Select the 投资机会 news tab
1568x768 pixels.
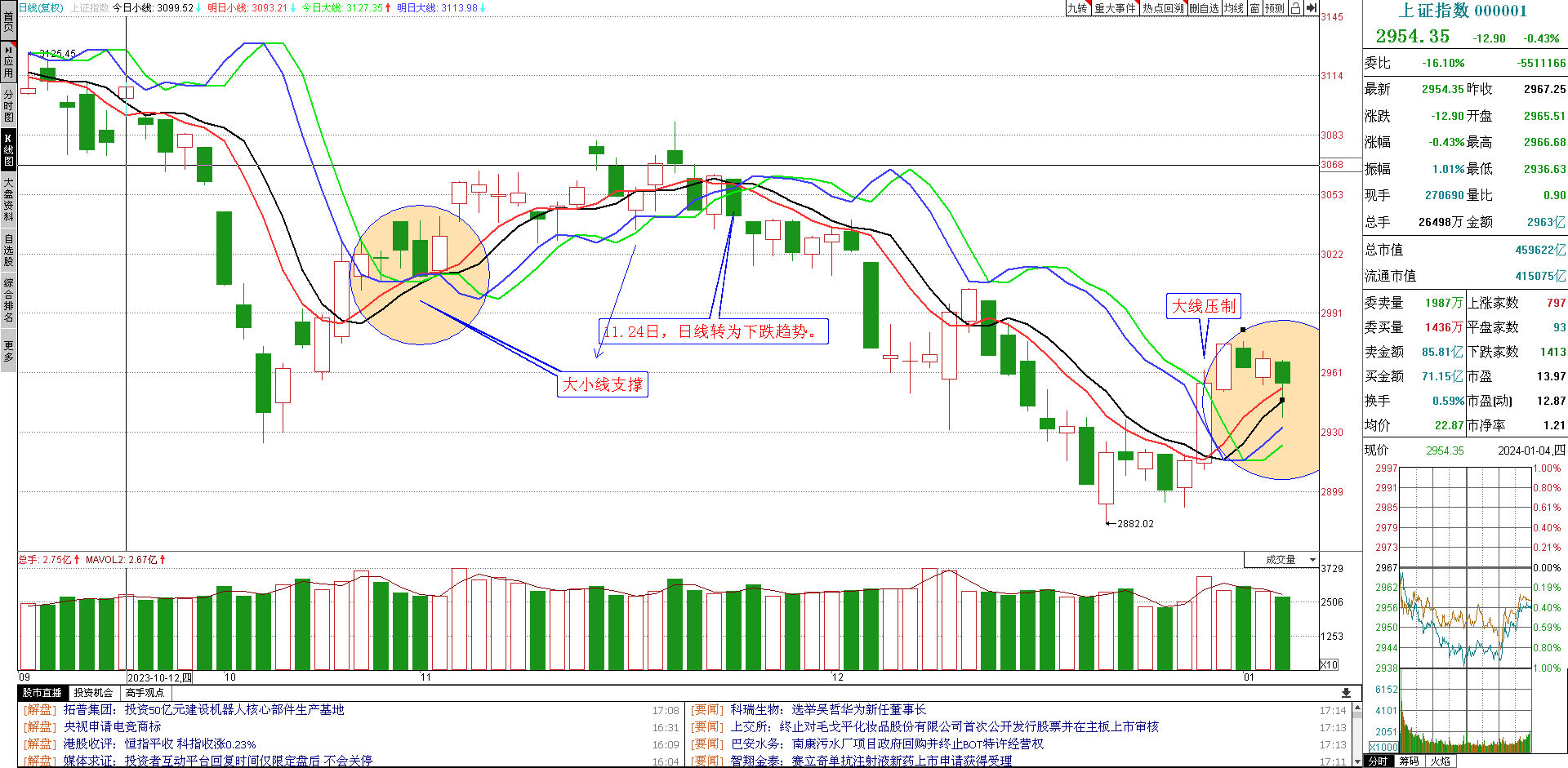point(93,693)
